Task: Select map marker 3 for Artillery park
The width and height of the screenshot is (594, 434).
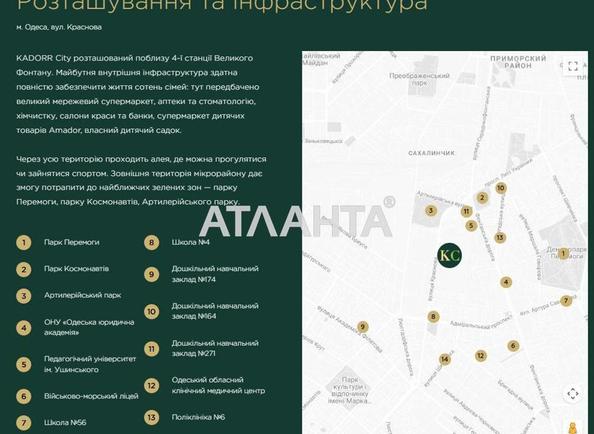Action: point(430,211)
